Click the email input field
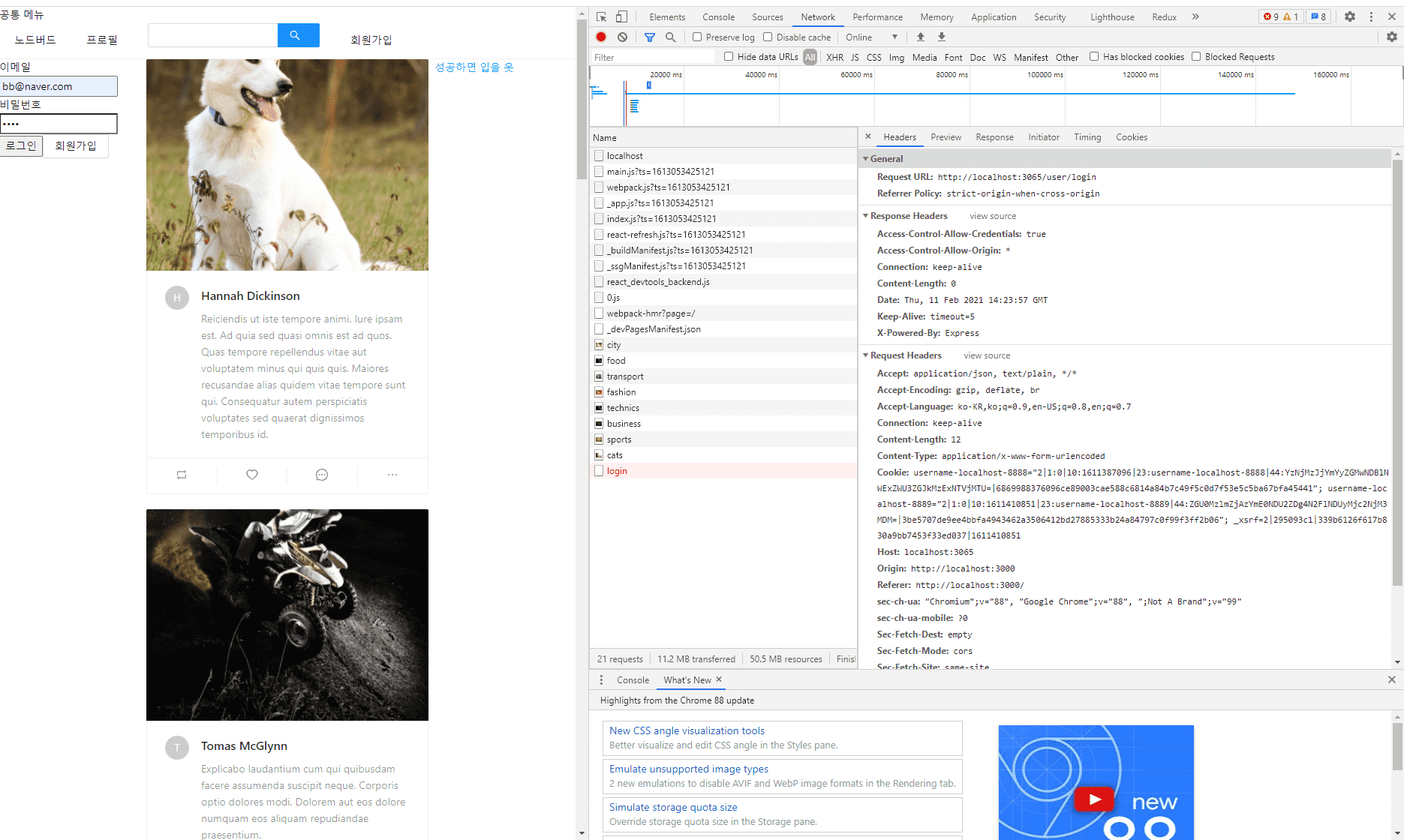The image size is (1404, 840). pyautogui.click(x=59, y=86)
